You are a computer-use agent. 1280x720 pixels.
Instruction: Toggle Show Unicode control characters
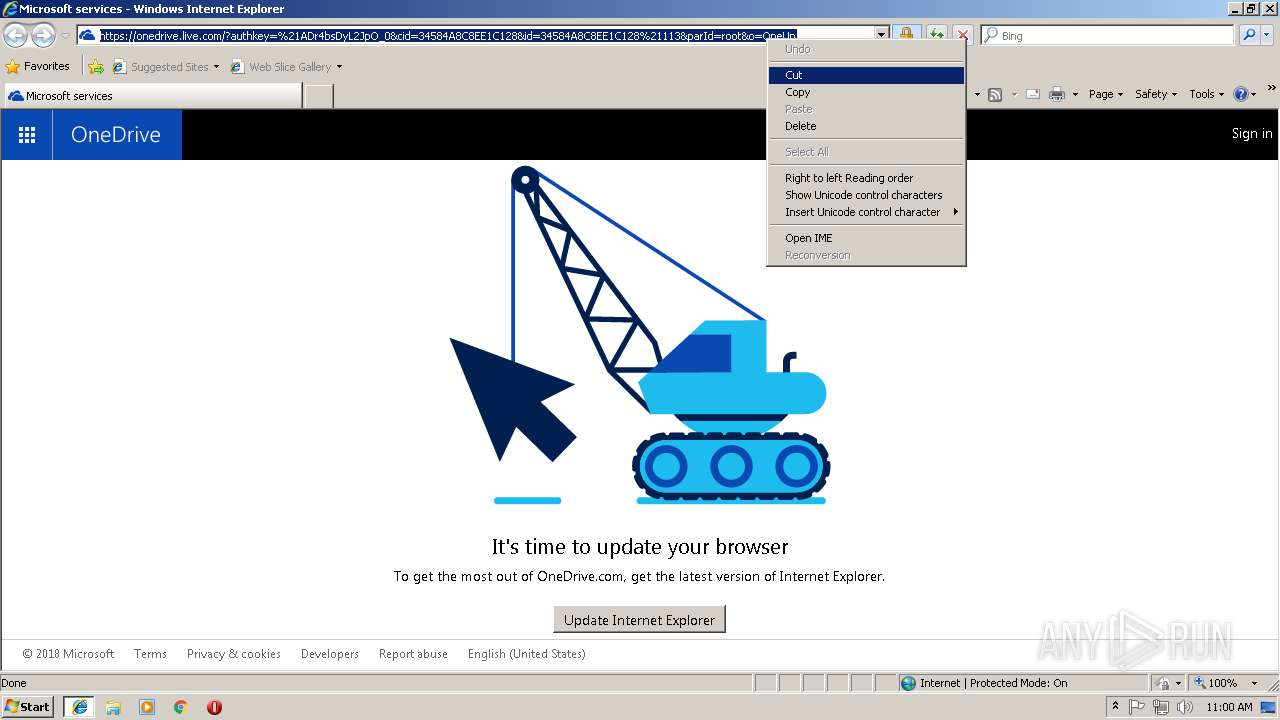(866, 195)
